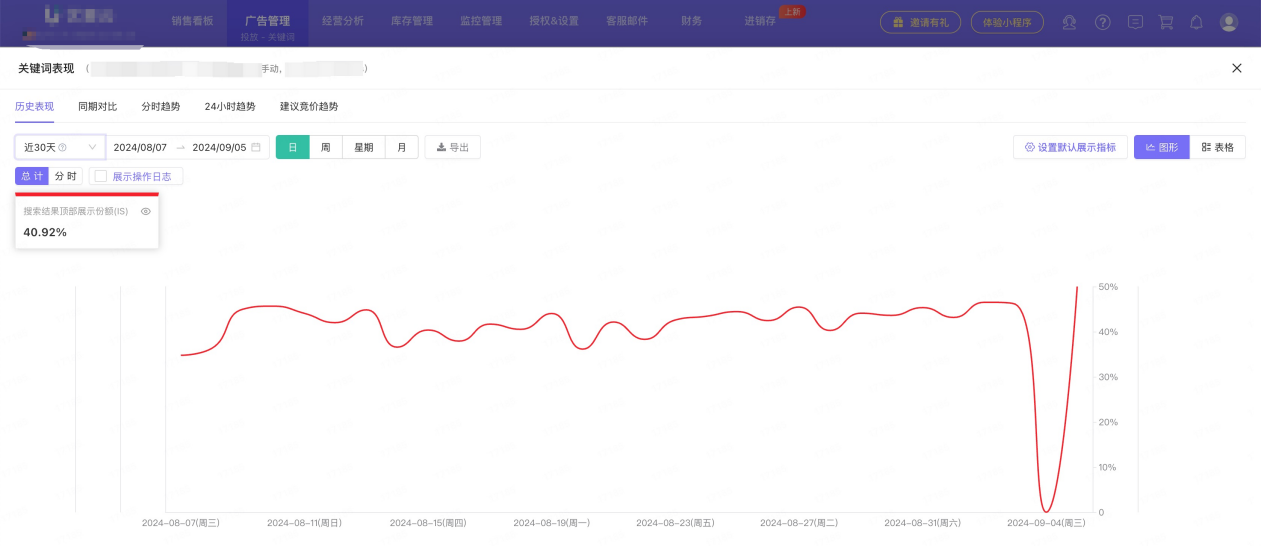The height and width of the screenshot is (546, 1261).
Task: Select the 搜索结果顶部展示份额(IS) metric card
Action: (87, 220)
